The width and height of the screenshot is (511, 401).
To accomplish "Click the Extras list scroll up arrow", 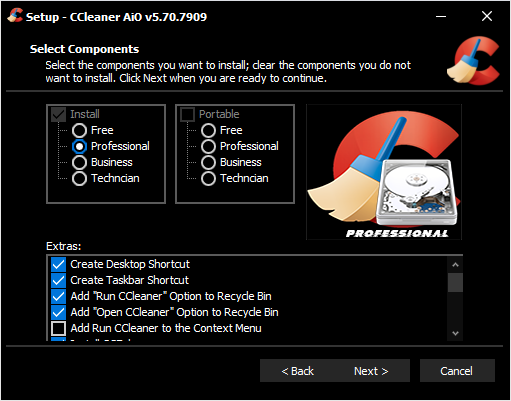I will (455, 265).
